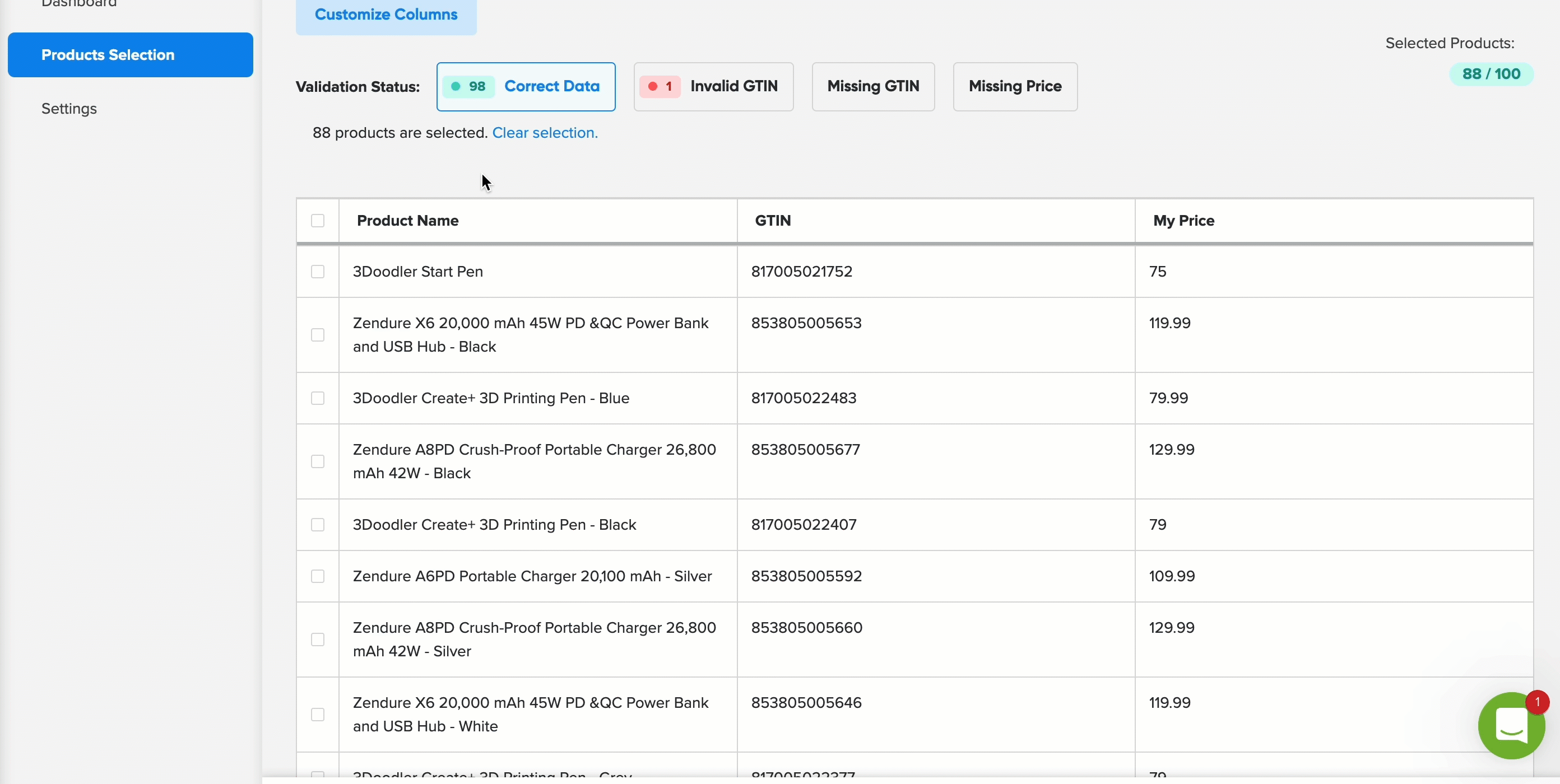Click 3Doodler Create+ 3D Printing Pen Blue name

(x=491, y=398)
